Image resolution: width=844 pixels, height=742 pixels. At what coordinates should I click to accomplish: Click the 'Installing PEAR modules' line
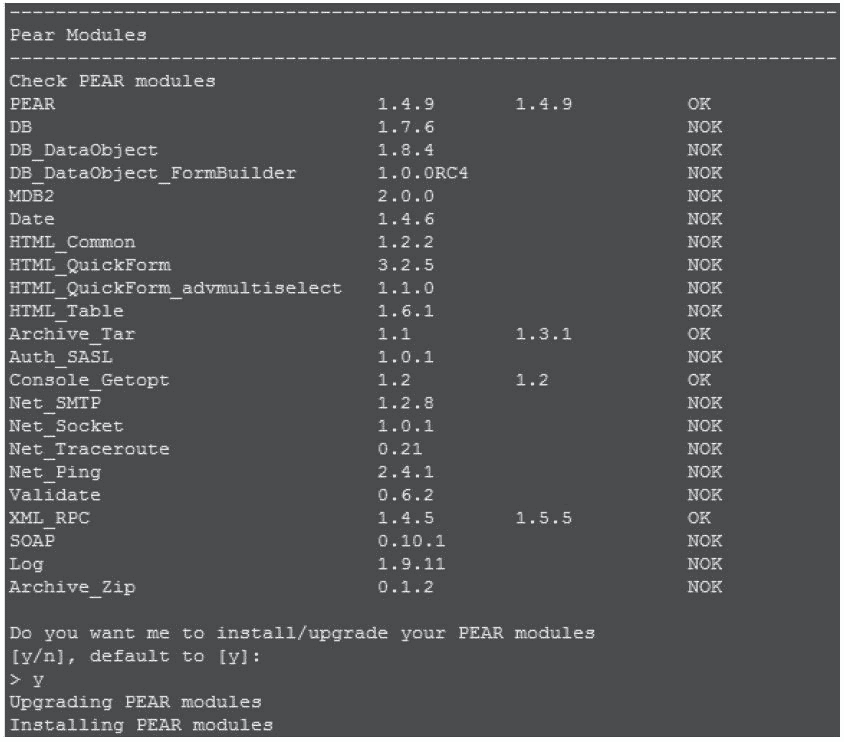(140, 725)
